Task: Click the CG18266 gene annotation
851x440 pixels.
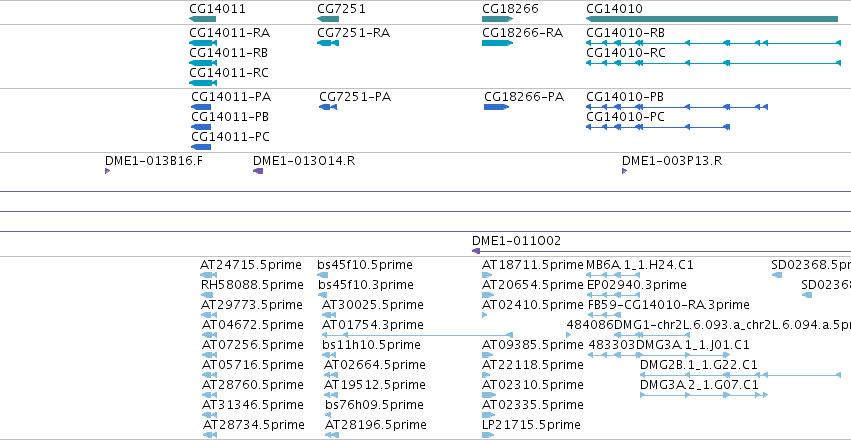Action: [x=497, y=19]
